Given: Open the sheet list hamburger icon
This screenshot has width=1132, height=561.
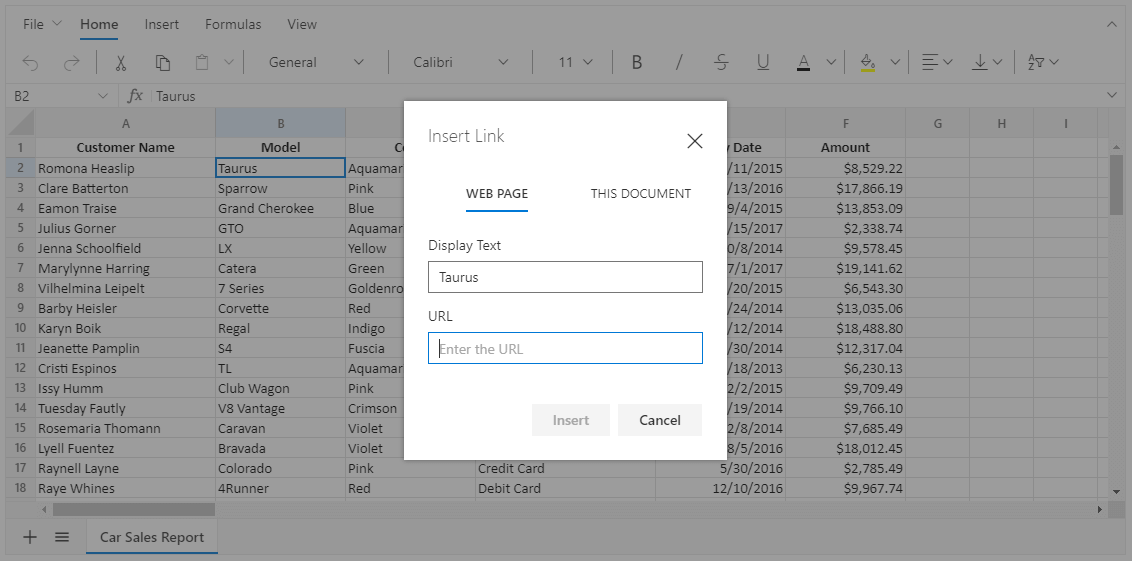Looking at the screenshot, I should click(x=62, y=537).
